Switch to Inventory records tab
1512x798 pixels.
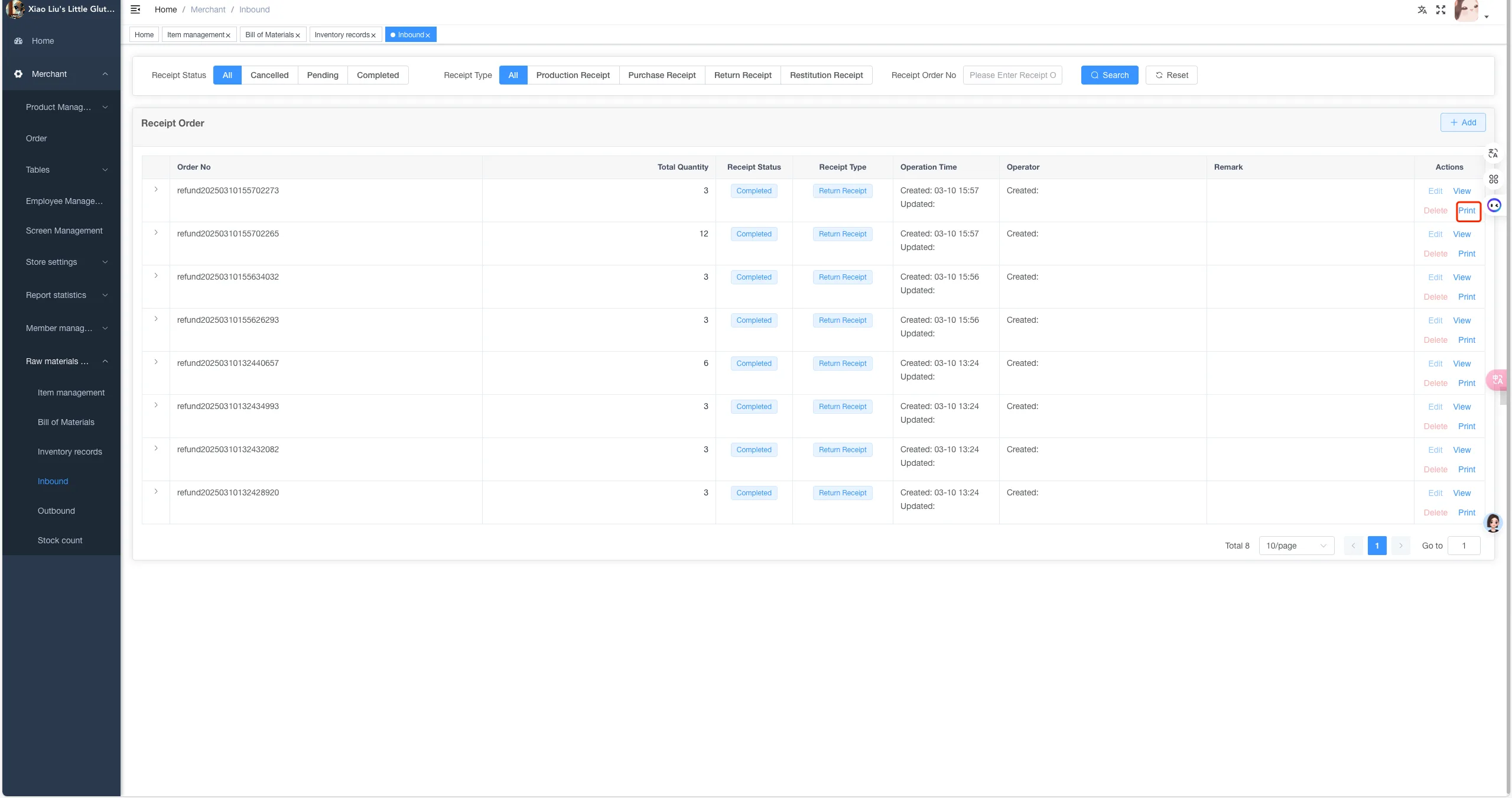pyautogui.click(x=342, y=35)
